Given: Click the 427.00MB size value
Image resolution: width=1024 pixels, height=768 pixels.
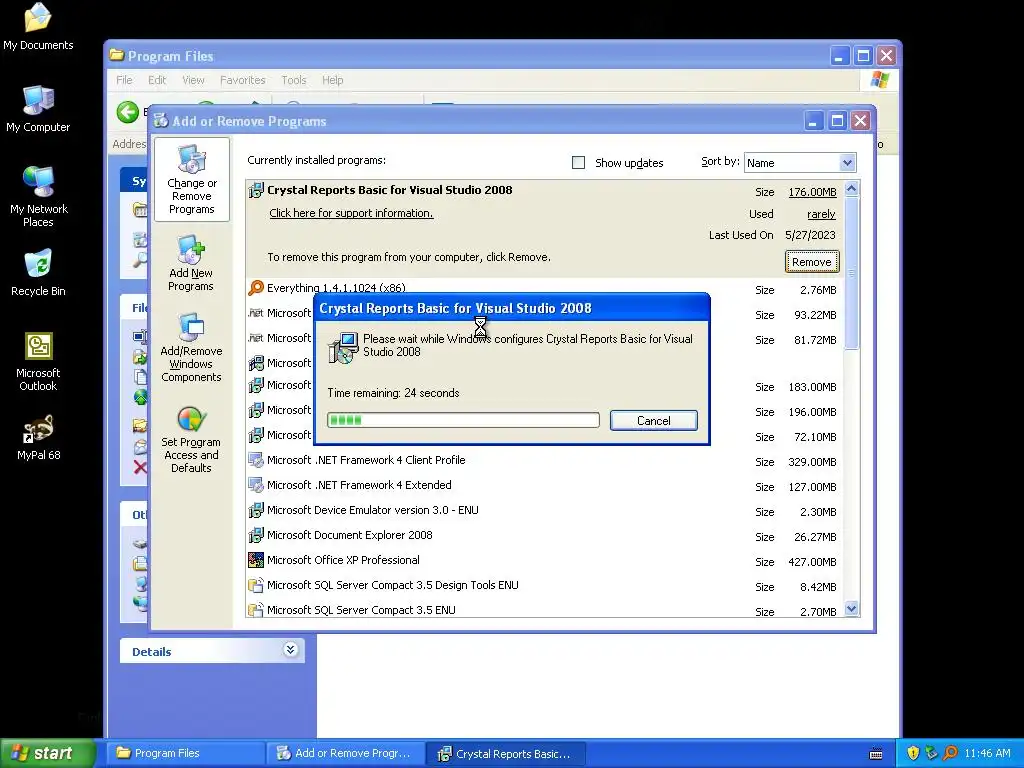Looking at the screenshot, I should (x=812, y=562).
